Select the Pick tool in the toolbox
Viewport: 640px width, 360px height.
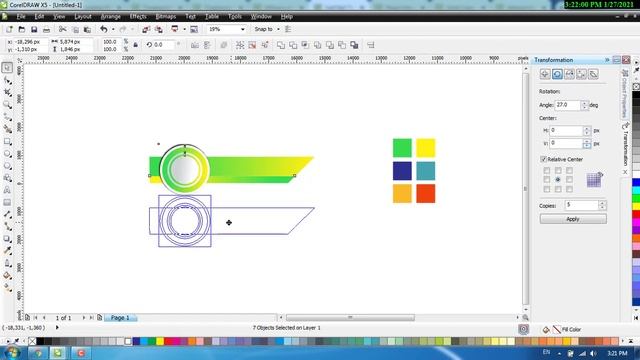pyautogui.click(x=7, y=68)
